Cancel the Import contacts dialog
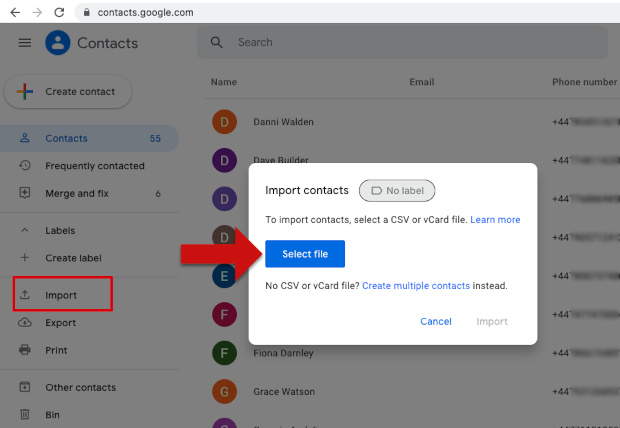The image size is (620, 428). (435, 321)
